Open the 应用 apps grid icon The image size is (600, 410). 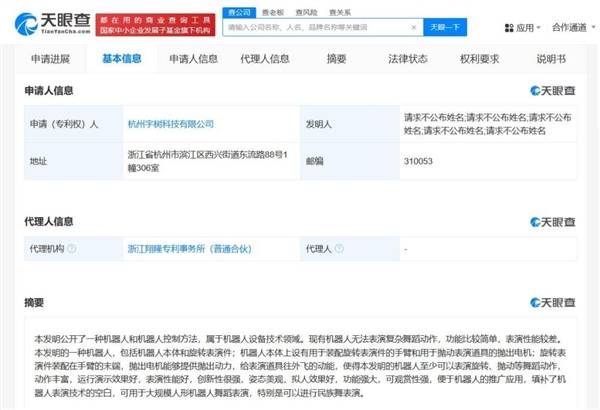509,28
